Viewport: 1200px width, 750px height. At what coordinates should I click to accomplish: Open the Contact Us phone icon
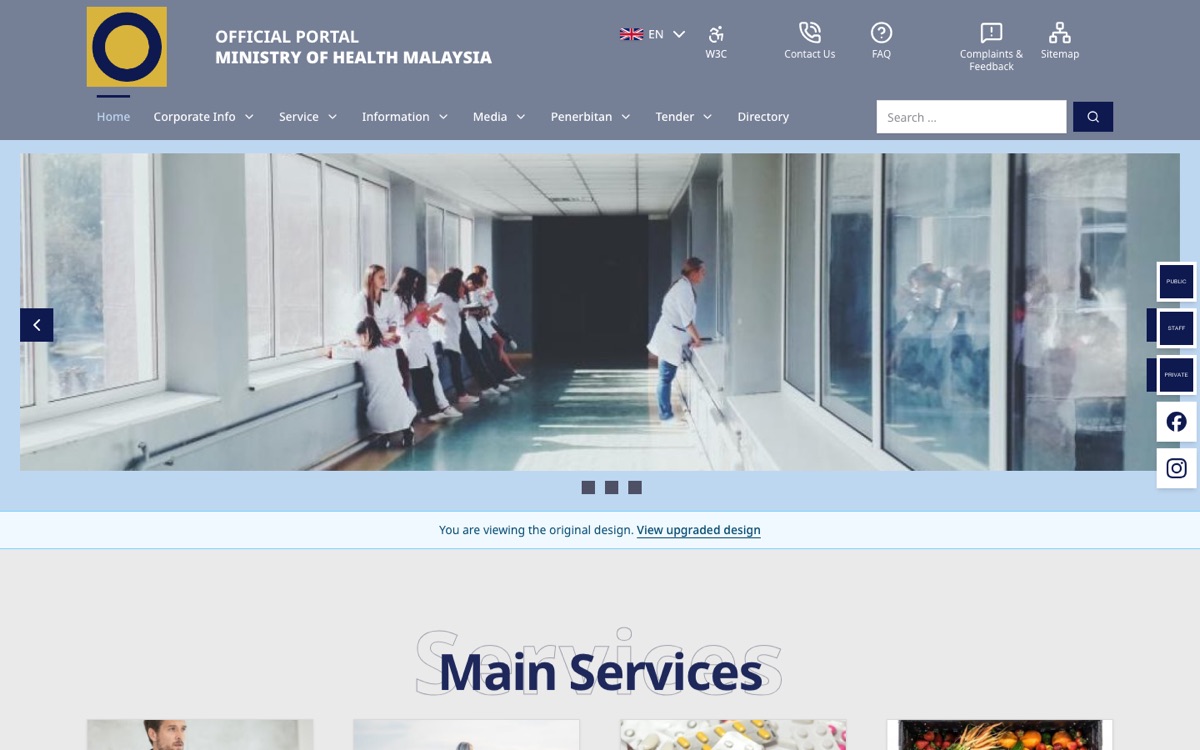[x=810, y=33]
